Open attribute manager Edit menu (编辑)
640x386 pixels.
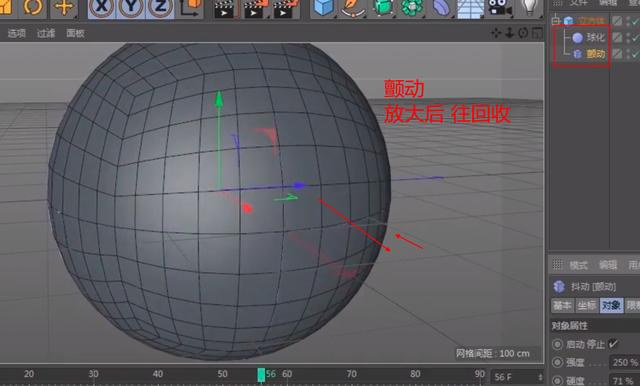(x=608, y=265)
